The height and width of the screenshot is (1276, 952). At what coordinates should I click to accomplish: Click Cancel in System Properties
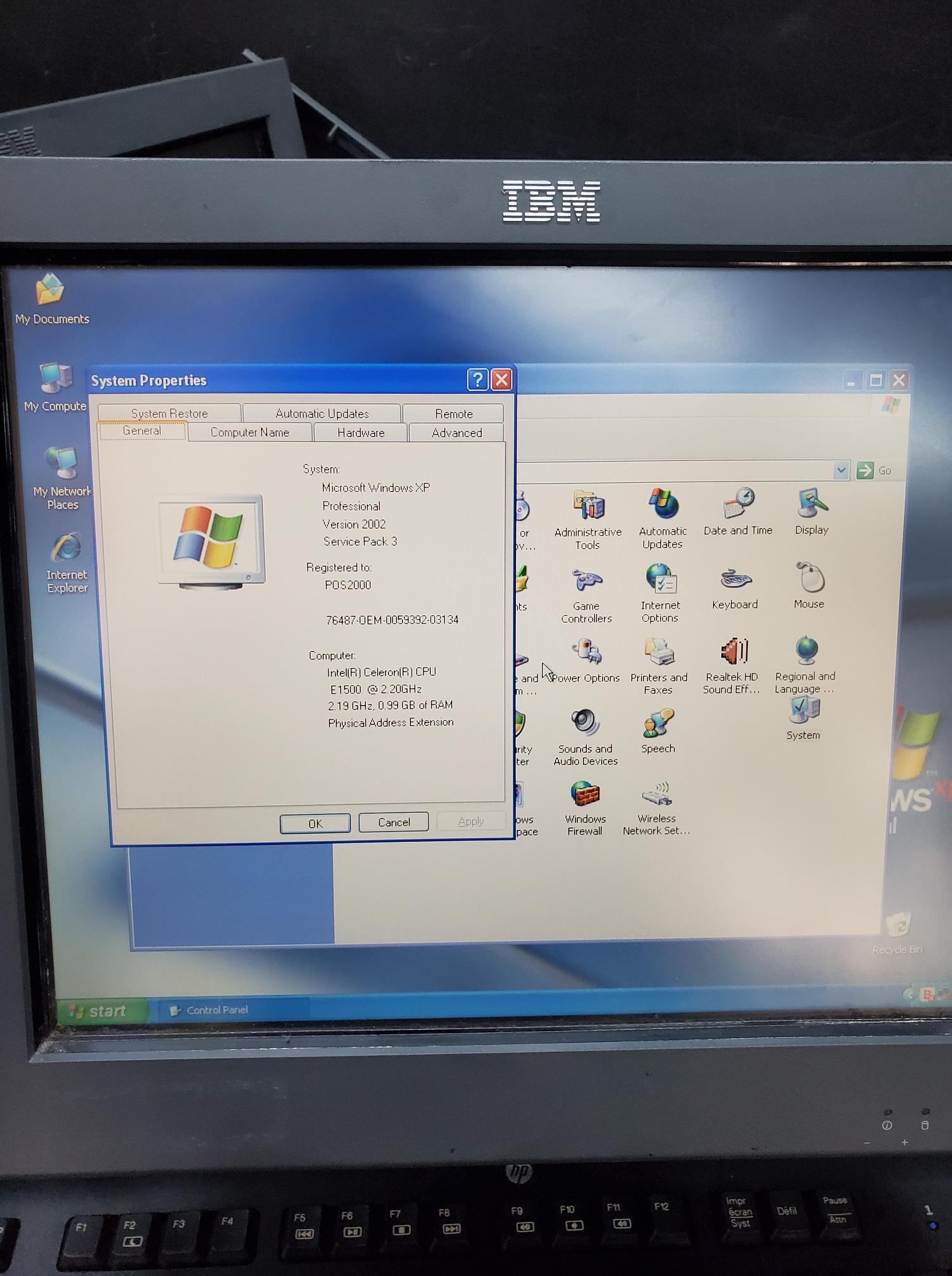click(x=394, y=822)
